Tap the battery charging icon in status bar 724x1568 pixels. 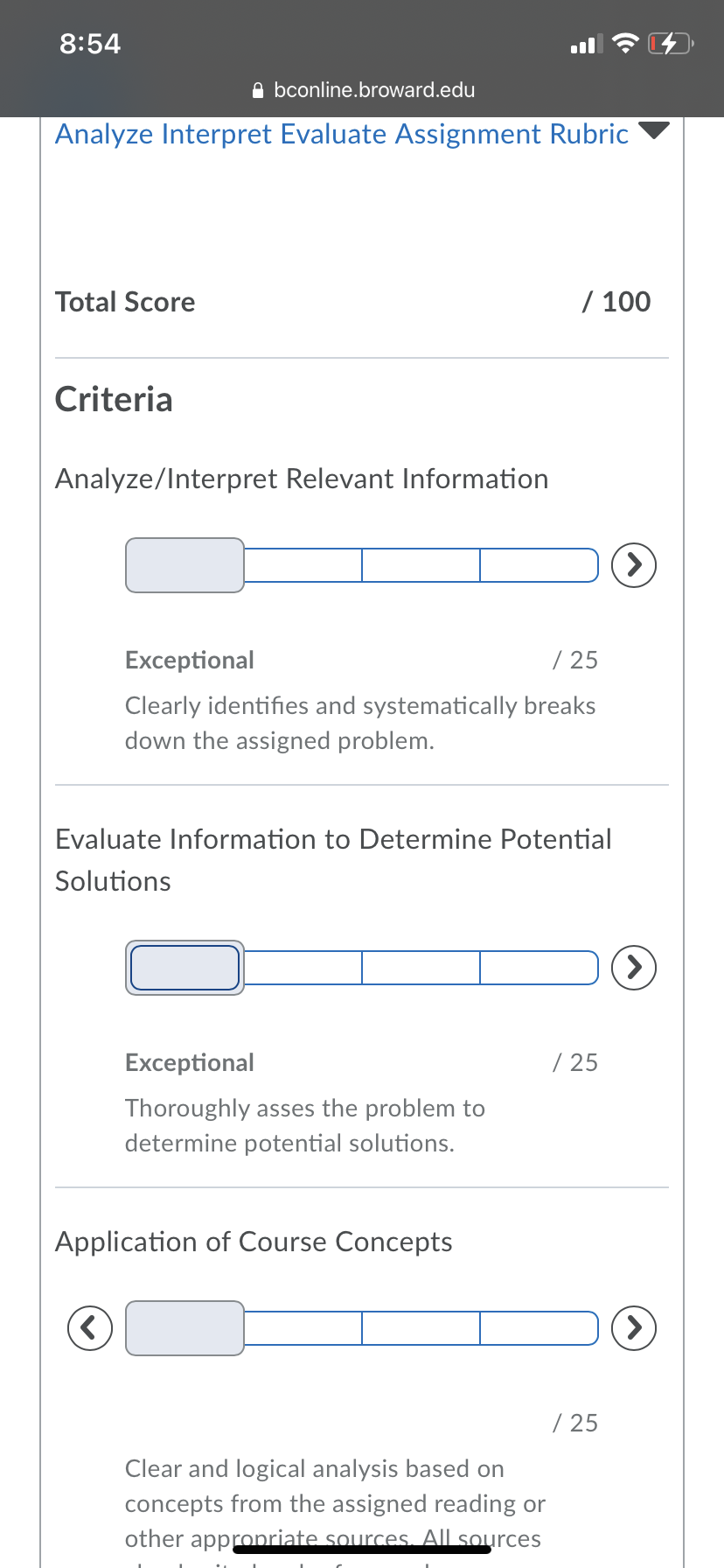click(x=671, y=43)
